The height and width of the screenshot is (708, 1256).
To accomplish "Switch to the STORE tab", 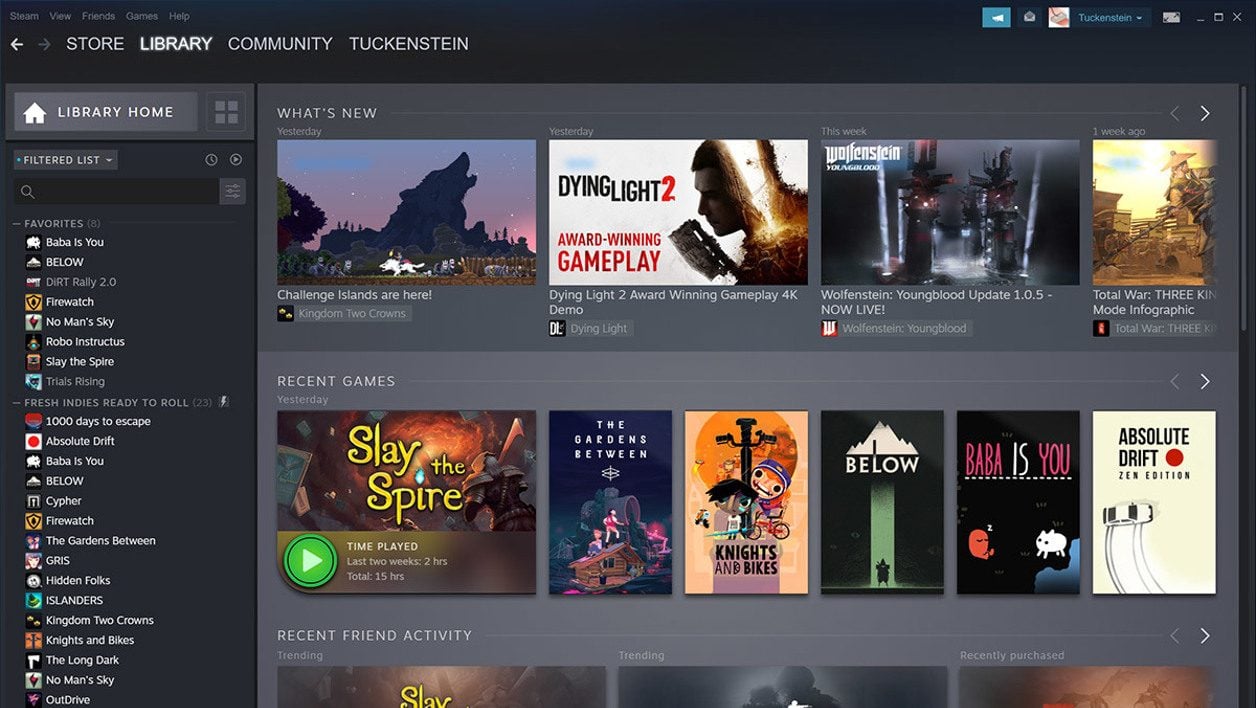I will (95, 44).
